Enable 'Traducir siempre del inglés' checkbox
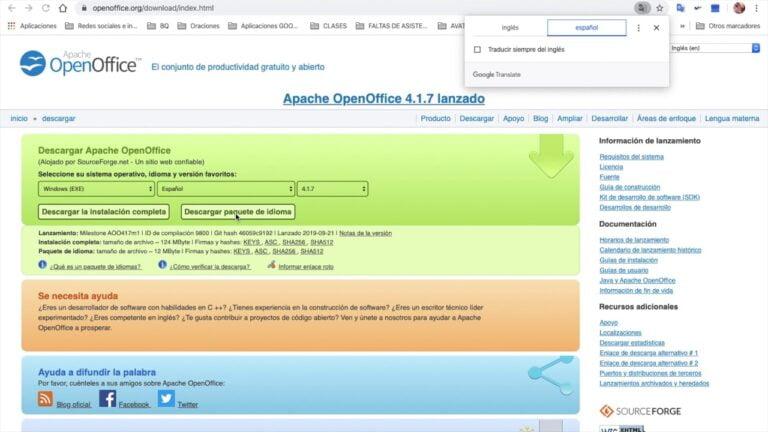The width and height of the screenshot is (768, 432). [477, 49]
